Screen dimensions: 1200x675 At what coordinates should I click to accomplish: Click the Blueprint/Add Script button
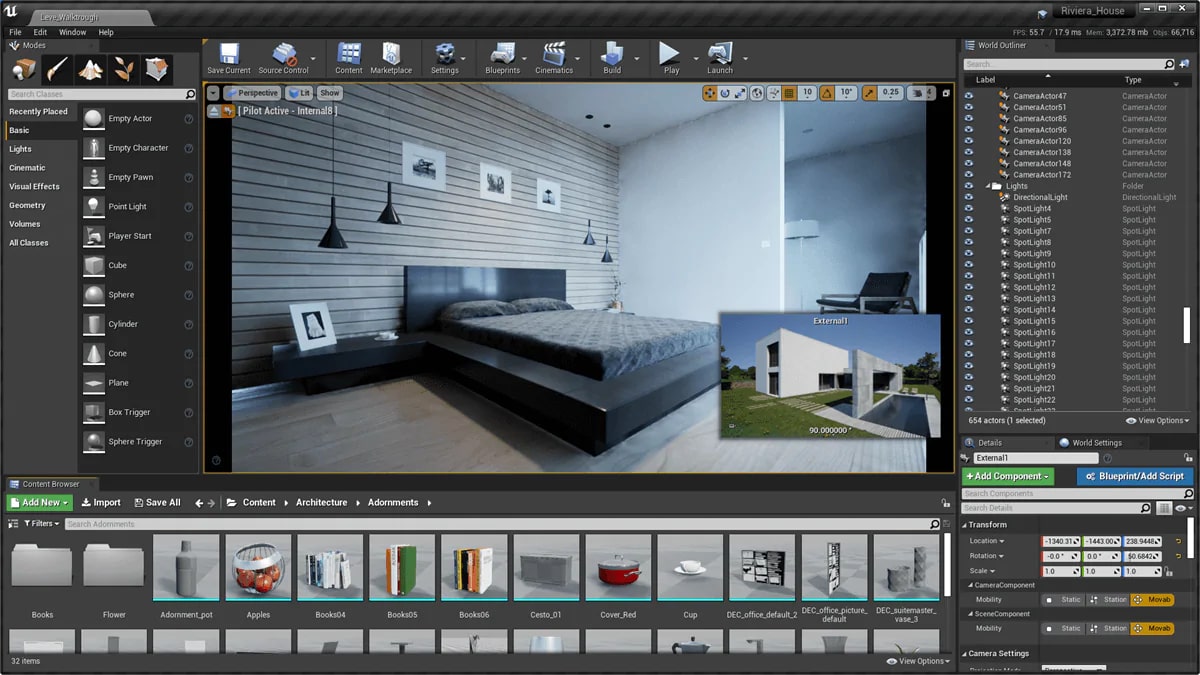(1133, 476)
